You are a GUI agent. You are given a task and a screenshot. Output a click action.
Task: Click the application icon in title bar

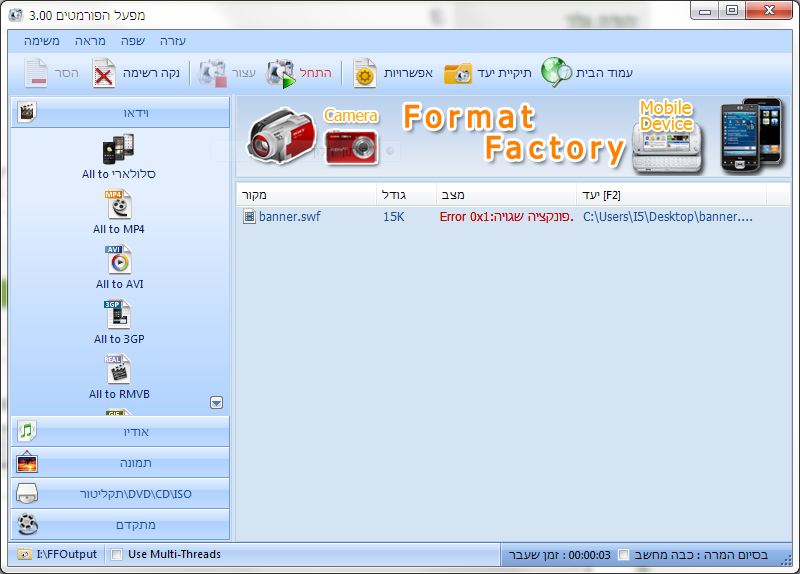click(16, 15)
